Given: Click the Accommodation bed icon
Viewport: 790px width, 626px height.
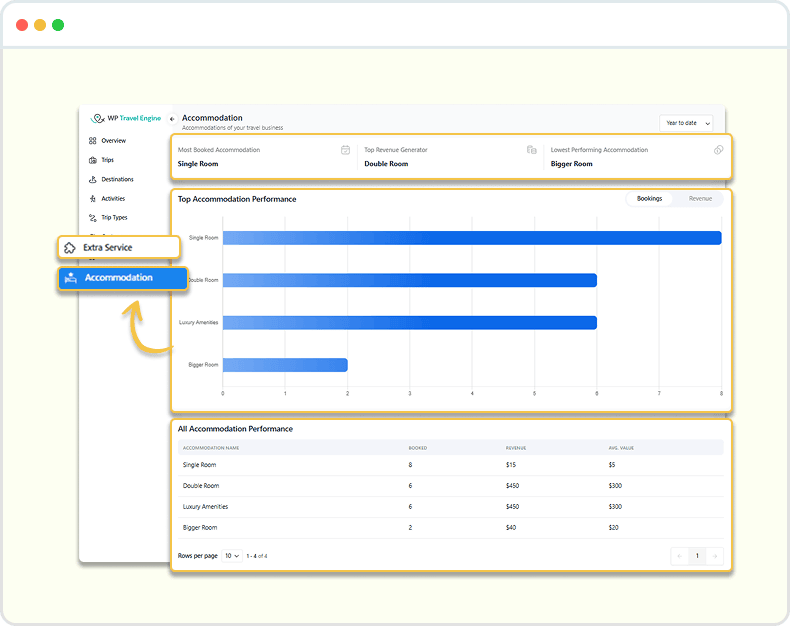Looking at the screenshot, I should [x=71, y=278].
